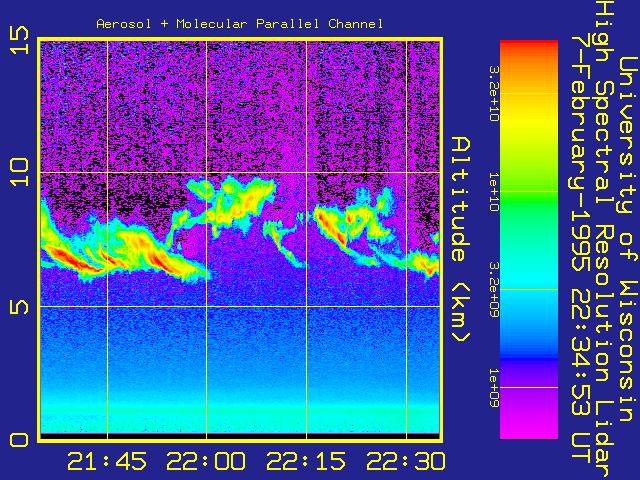The width and height of the screenshot is (640, 480).
Task: Click the '22:00' time axis label
Action: 206,461
